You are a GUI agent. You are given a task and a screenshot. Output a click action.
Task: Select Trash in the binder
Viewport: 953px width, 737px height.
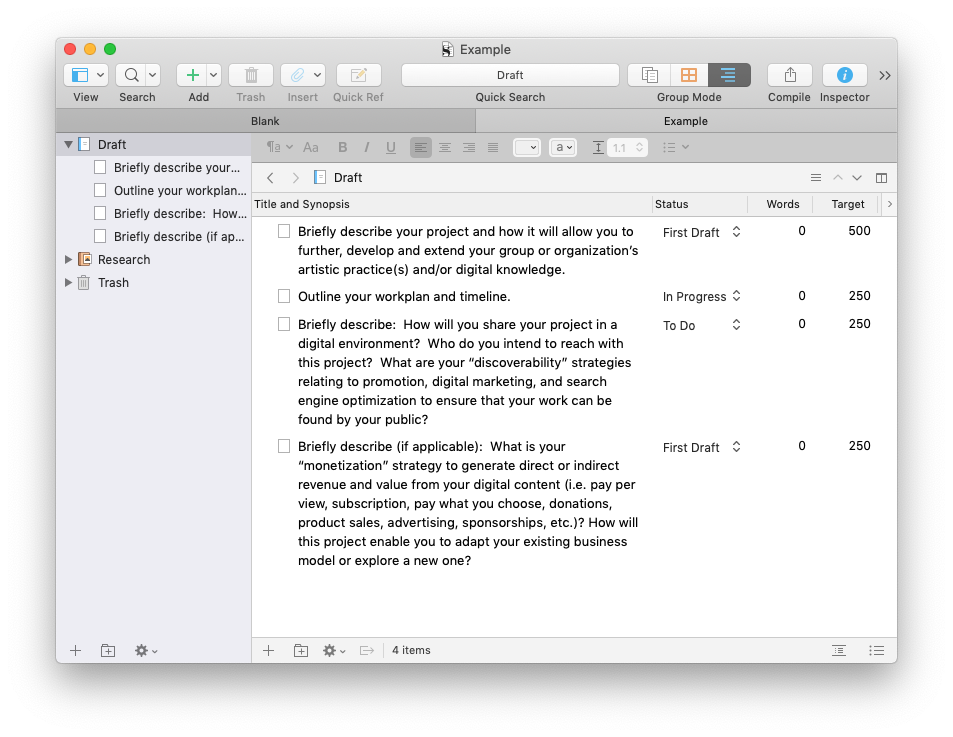coord(113,283)
